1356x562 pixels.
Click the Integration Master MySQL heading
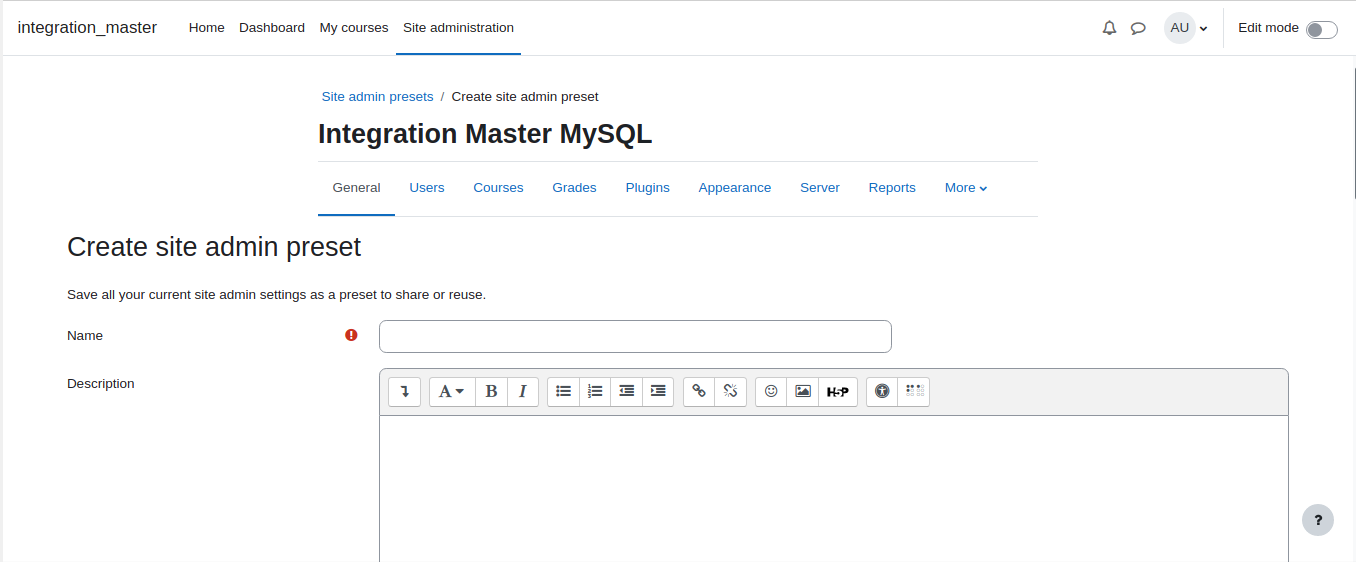pyautogui.click(x=485, y=134)
